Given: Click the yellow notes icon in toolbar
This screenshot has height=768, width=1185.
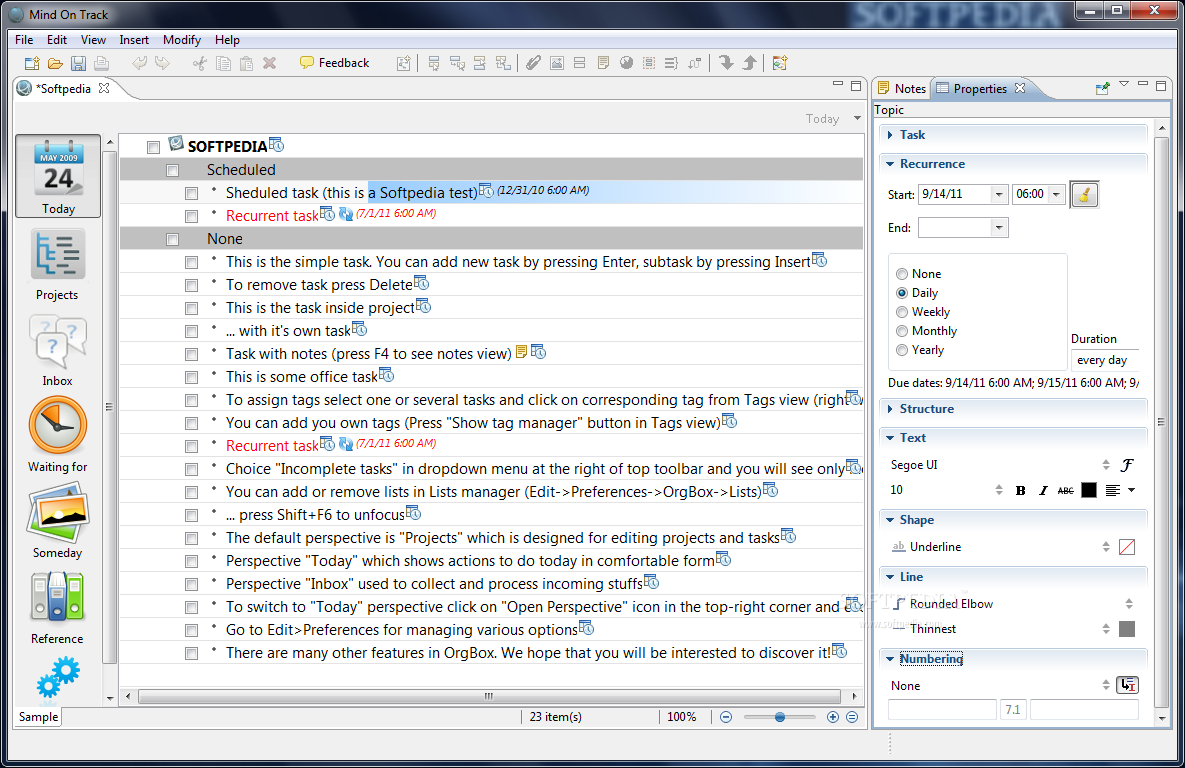Looking at the screenshot, I should click(x=603, y=63).
